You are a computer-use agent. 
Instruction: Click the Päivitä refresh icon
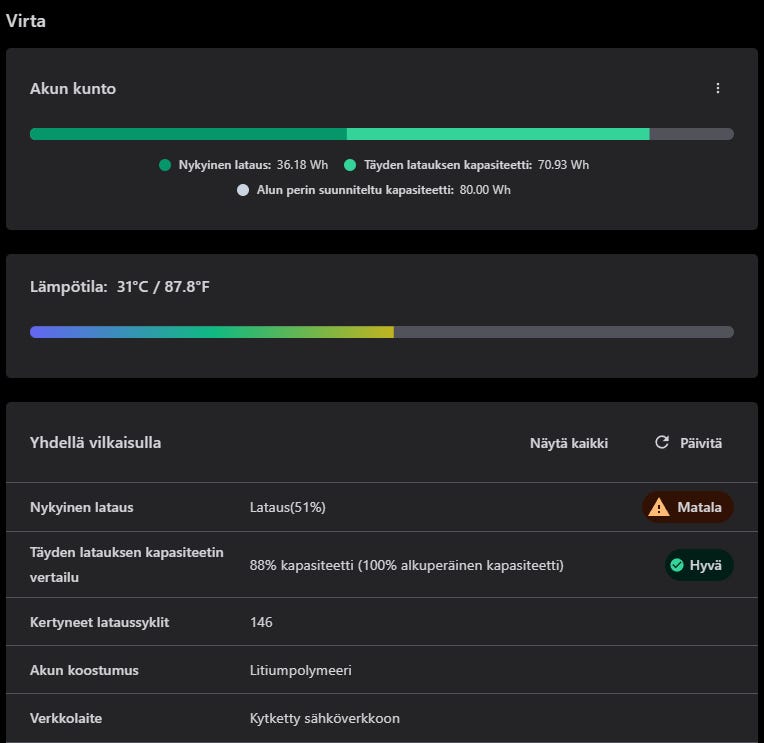[x=662, y=442]
